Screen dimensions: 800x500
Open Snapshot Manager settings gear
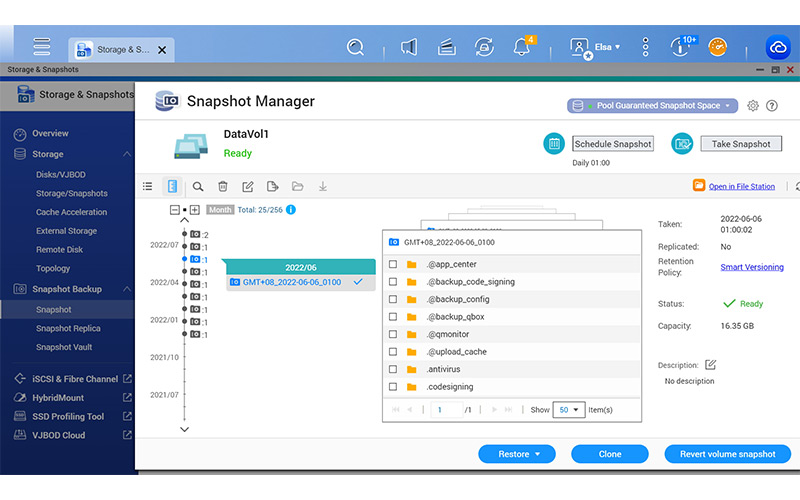click(x=753, y=106)
